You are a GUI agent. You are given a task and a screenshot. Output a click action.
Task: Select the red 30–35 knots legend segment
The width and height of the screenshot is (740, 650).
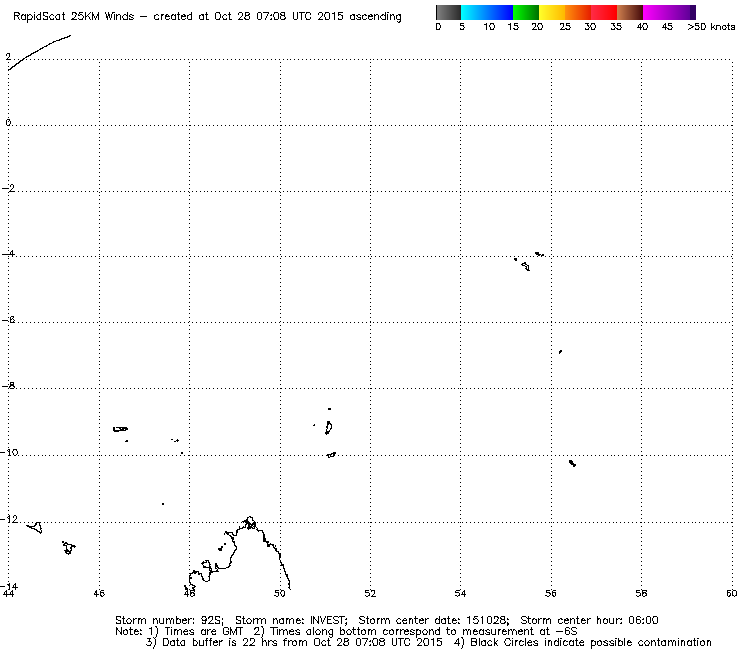coord(604,12)
